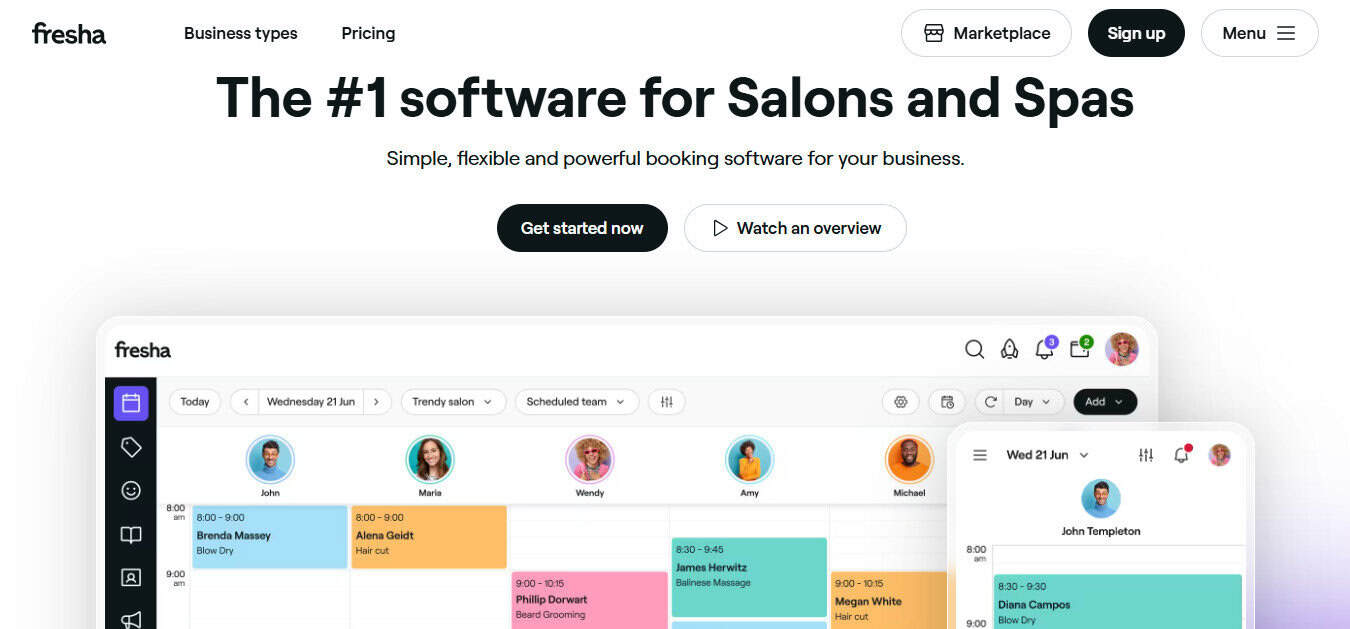Select Wendy's staff avatar
The image size is (1350, 629).
[x=590, y=460]
